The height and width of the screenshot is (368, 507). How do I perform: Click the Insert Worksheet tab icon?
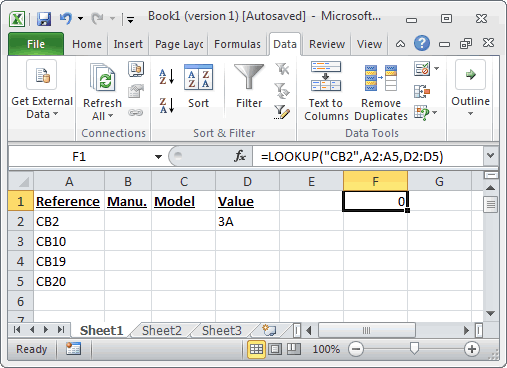pos(269,330)
